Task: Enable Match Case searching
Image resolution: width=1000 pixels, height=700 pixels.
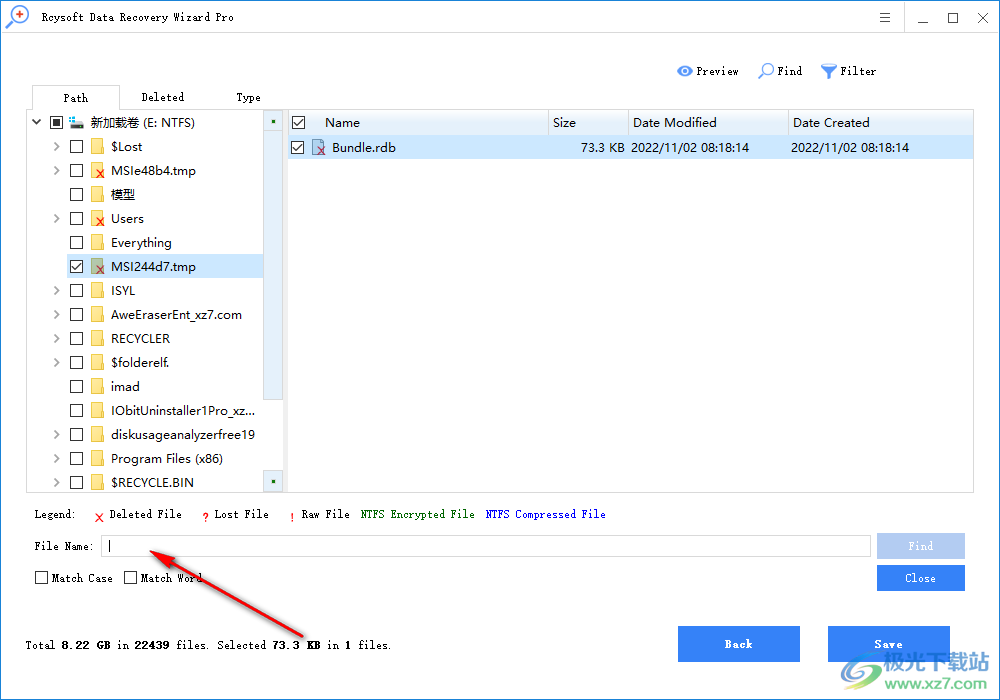Action: (x=41, y=577)
